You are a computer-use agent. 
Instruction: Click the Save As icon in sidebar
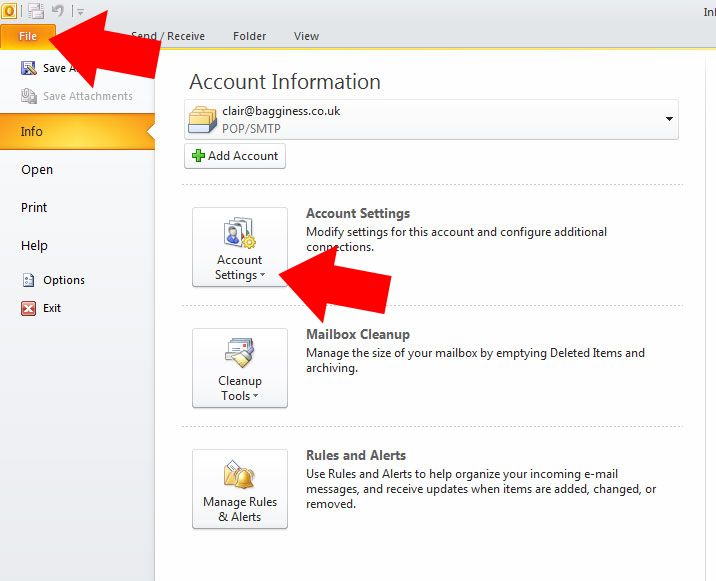click(x=29, y=68)
